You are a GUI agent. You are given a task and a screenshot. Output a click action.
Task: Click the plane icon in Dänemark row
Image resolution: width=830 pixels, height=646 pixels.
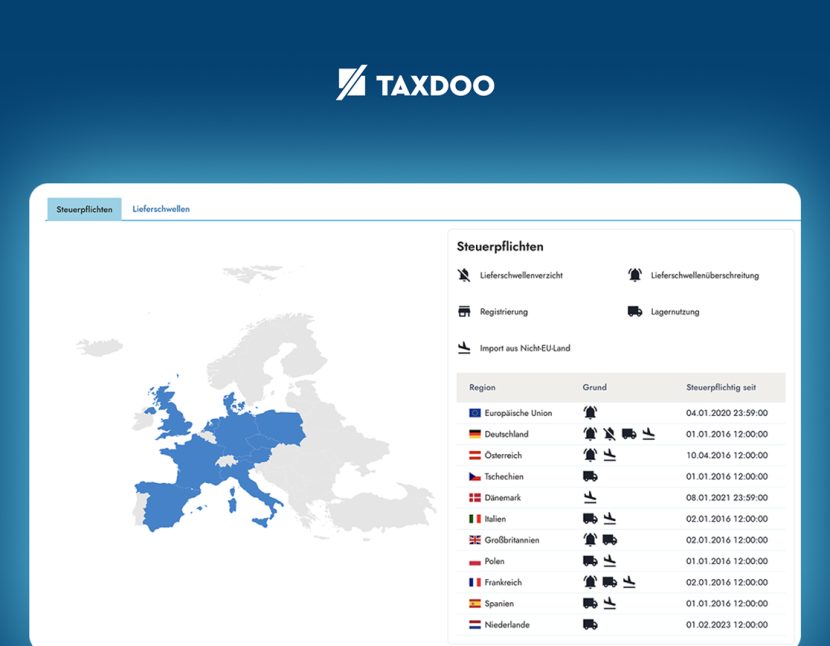point(590,497)
